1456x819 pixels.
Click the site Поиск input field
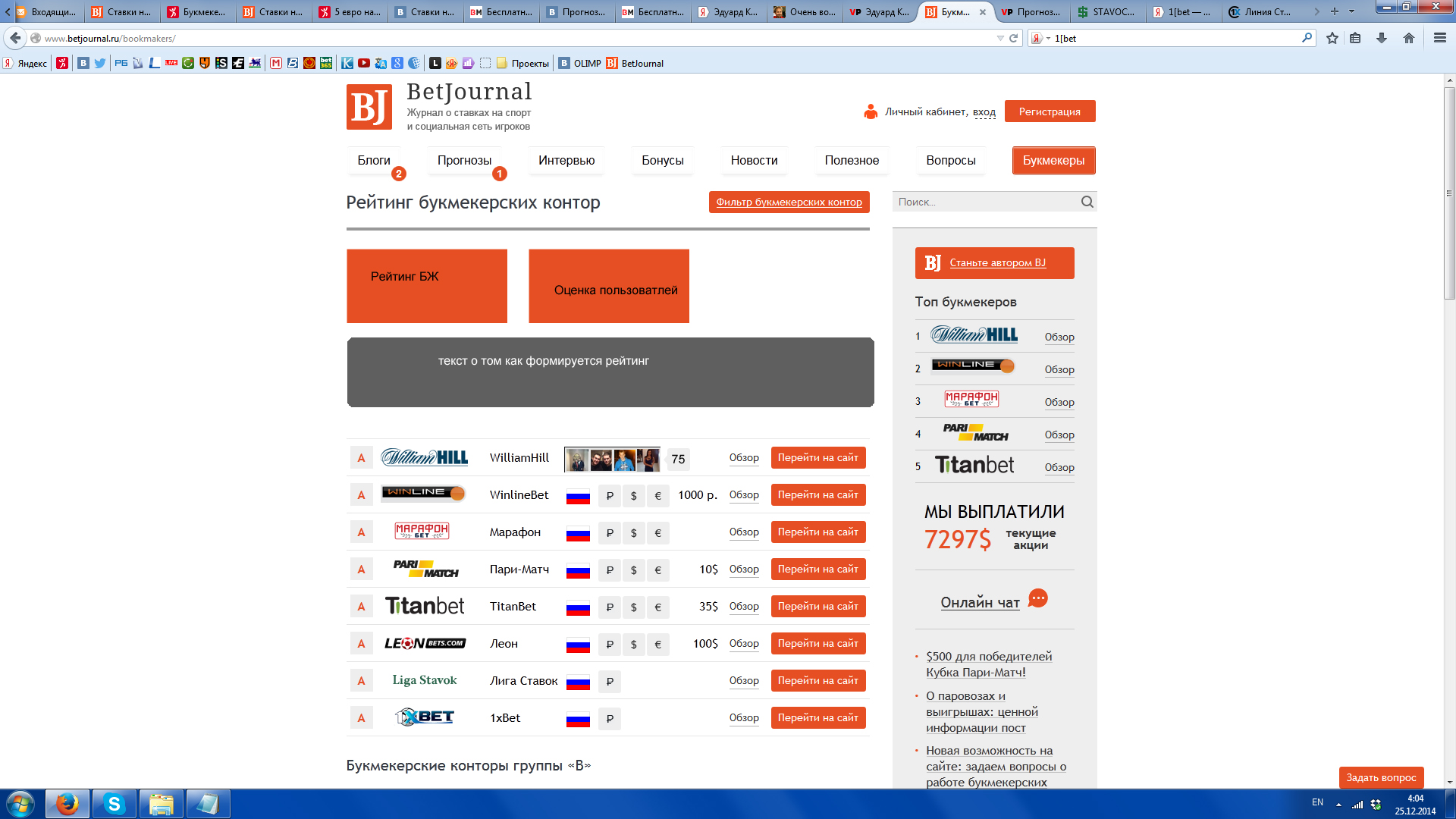click(x=986, y=202)
